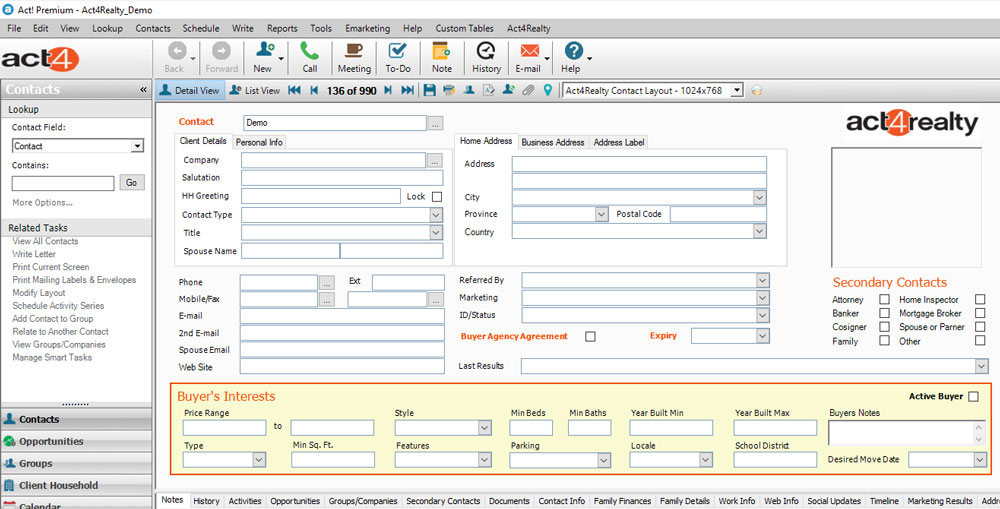
Task: Click the Company field ellipsis button
Action: pyautogui.click(x=435, y=160)
